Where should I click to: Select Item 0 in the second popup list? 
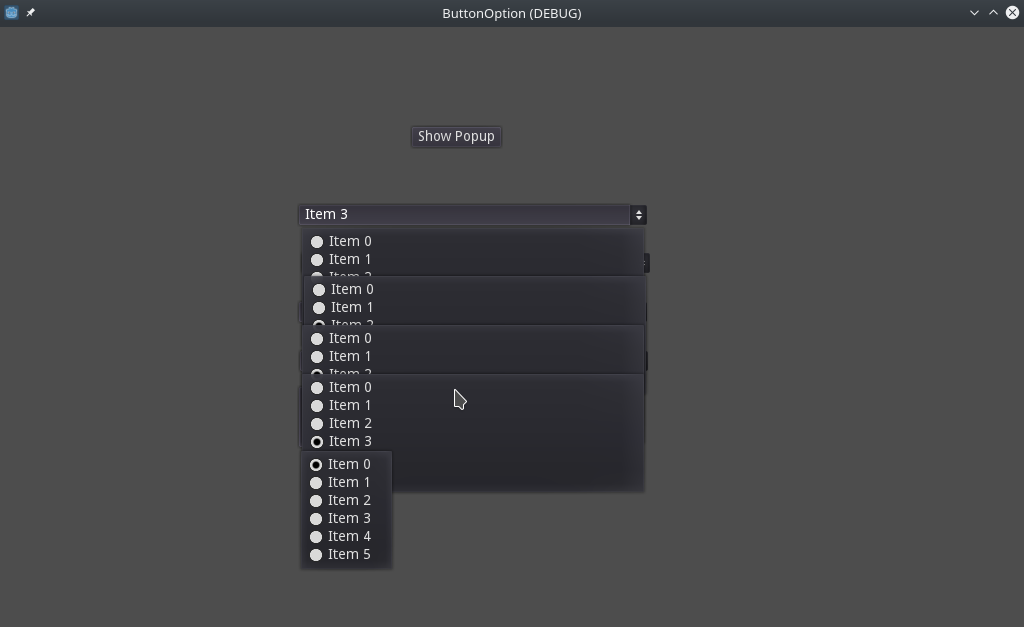pyautogui.click(x=352, y=289)
